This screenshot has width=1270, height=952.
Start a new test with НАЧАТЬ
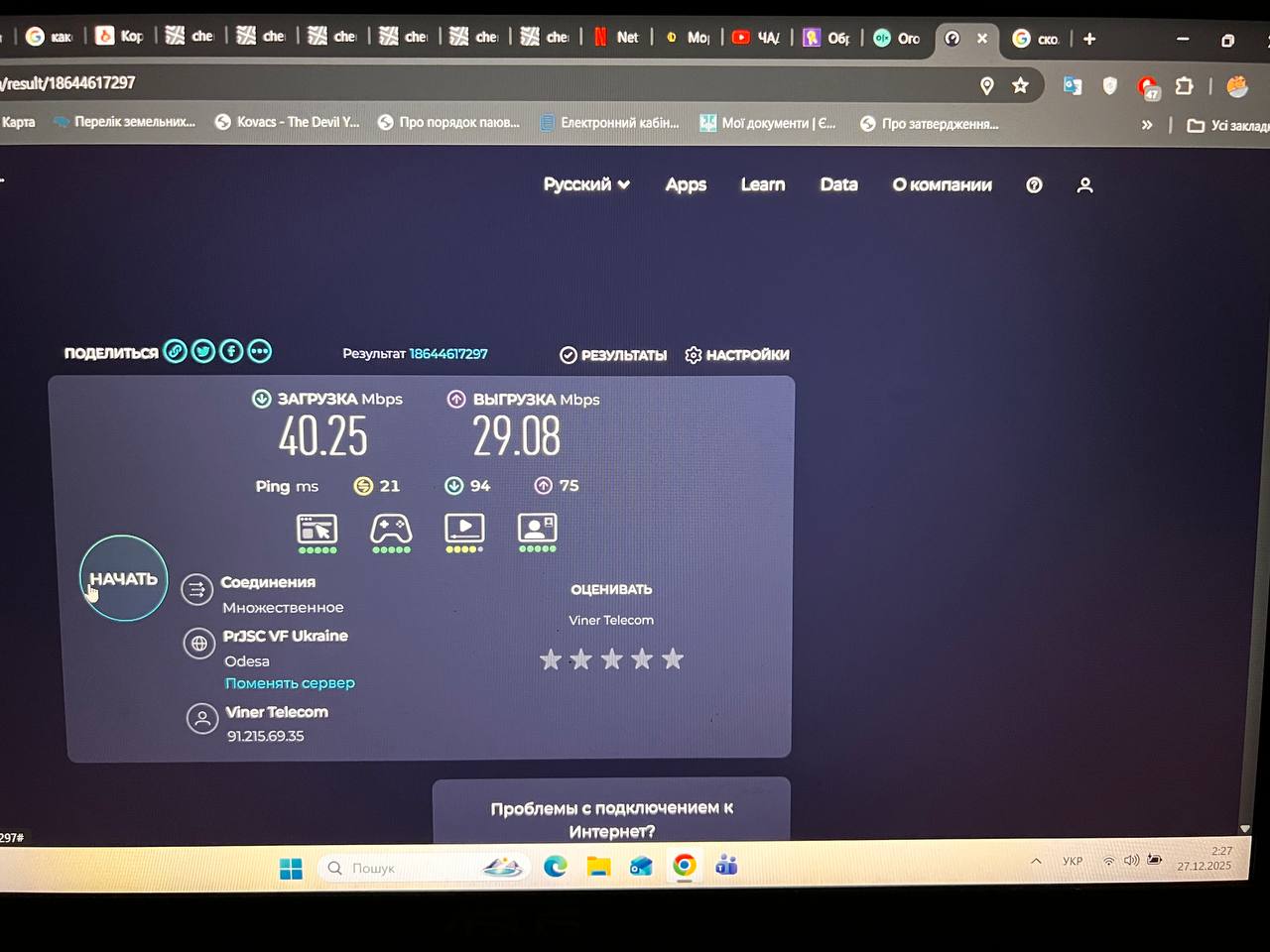123,578
